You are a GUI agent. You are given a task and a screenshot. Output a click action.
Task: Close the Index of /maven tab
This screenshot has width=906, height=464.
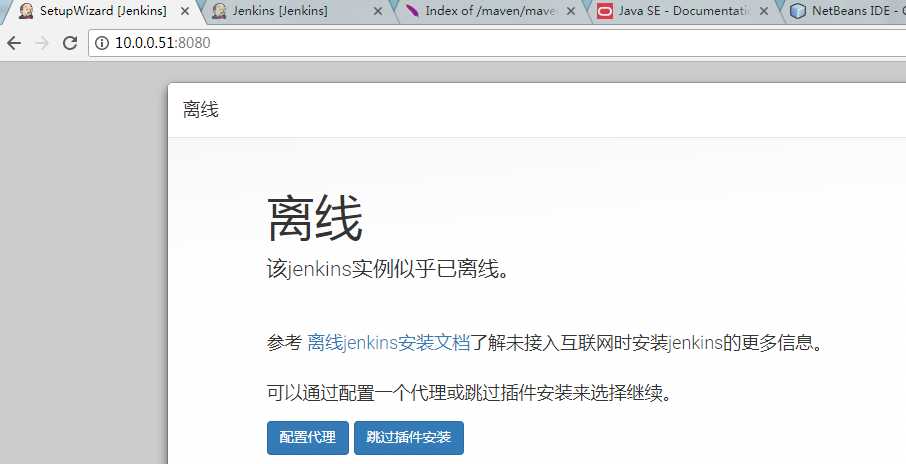[571, 11]
